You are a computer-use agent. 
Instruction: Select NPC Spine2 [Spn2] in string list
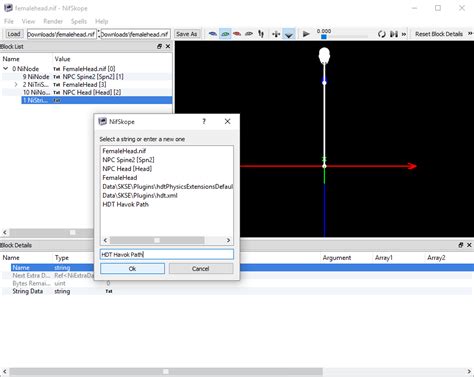click(128, 160)
